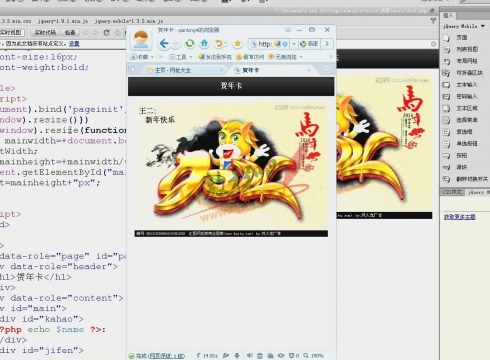Open a new tab with plus button
490x360 pixels.
click(x=327, y=70)
